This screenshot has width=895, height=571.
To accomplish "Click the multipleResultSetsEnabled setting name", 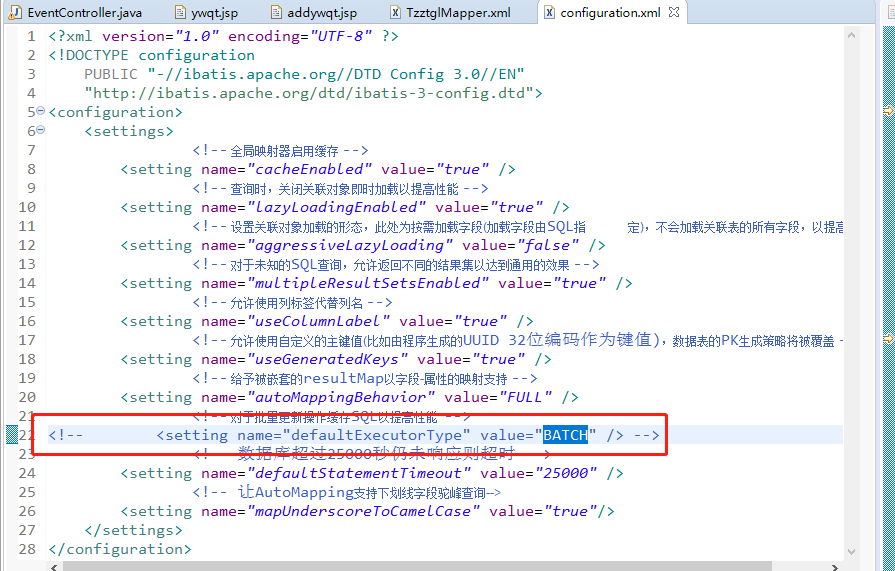I will tap(368, 283).
